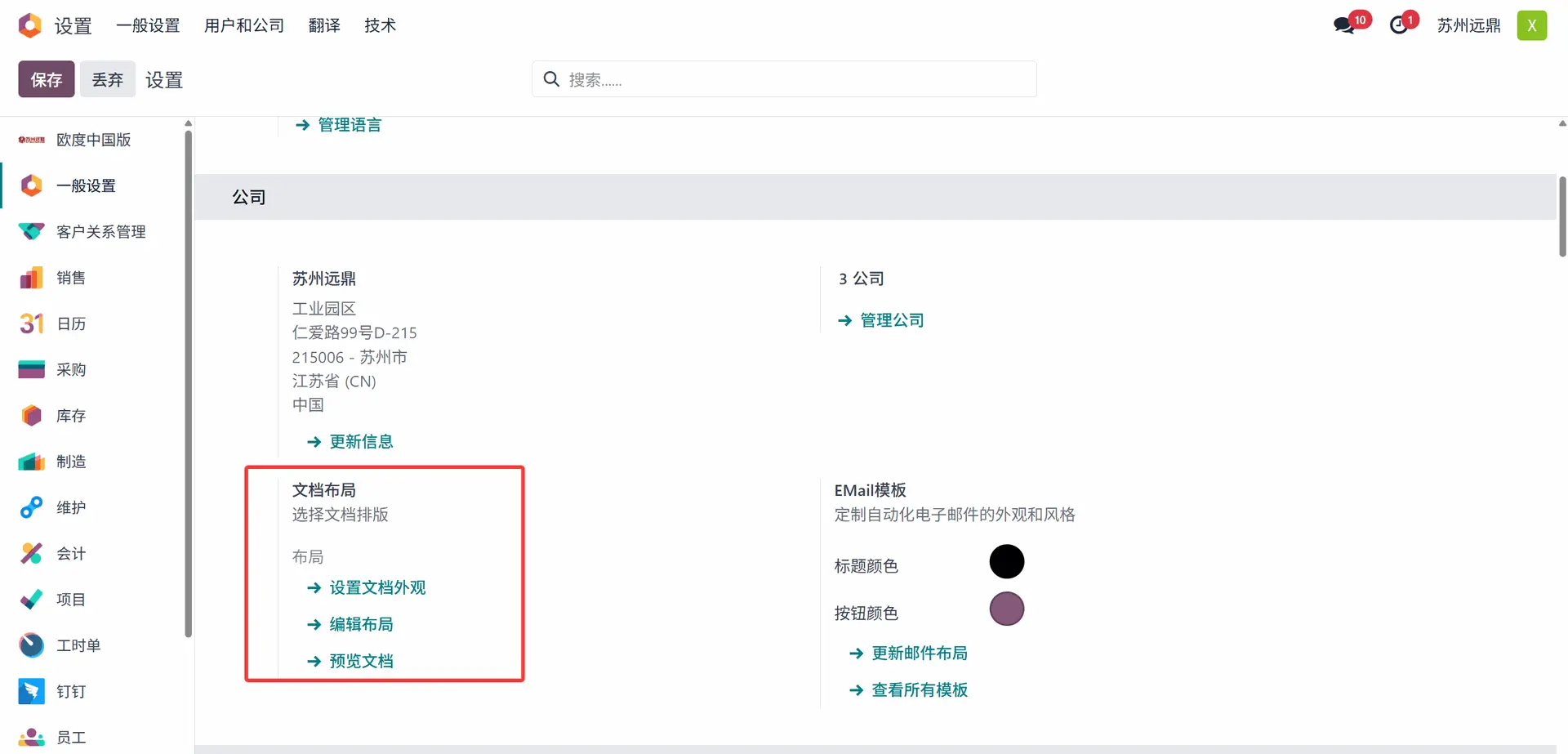This screenshot has width=1568, height=754.
Task: Expand the 苏州远鼎 company switcher
Action: [x=1468, y=25]
